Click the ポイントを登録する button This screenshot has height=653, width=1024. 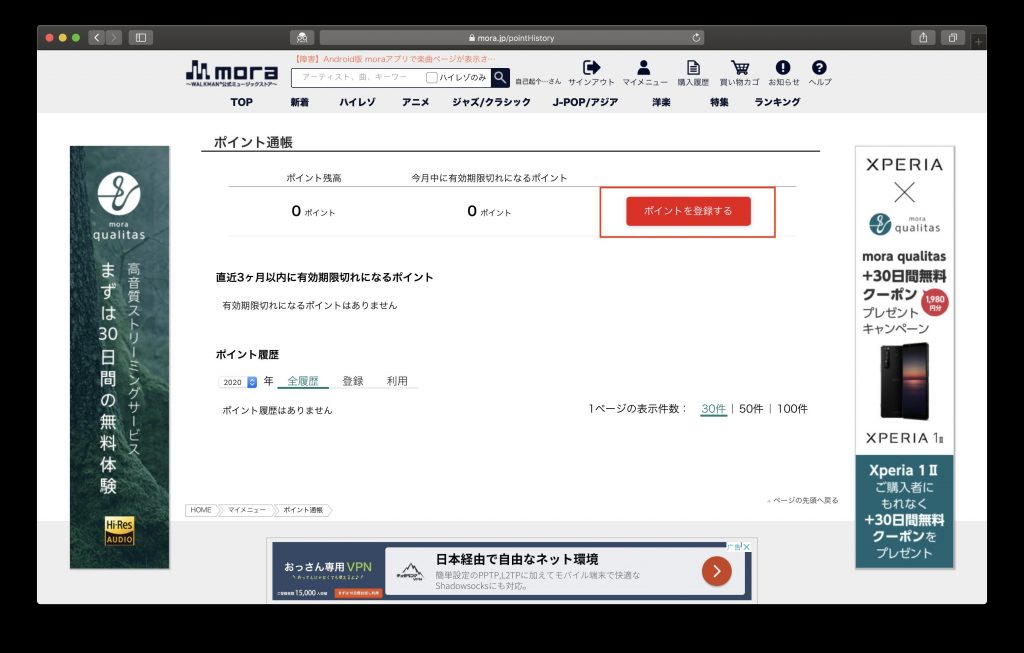[688, 211]
